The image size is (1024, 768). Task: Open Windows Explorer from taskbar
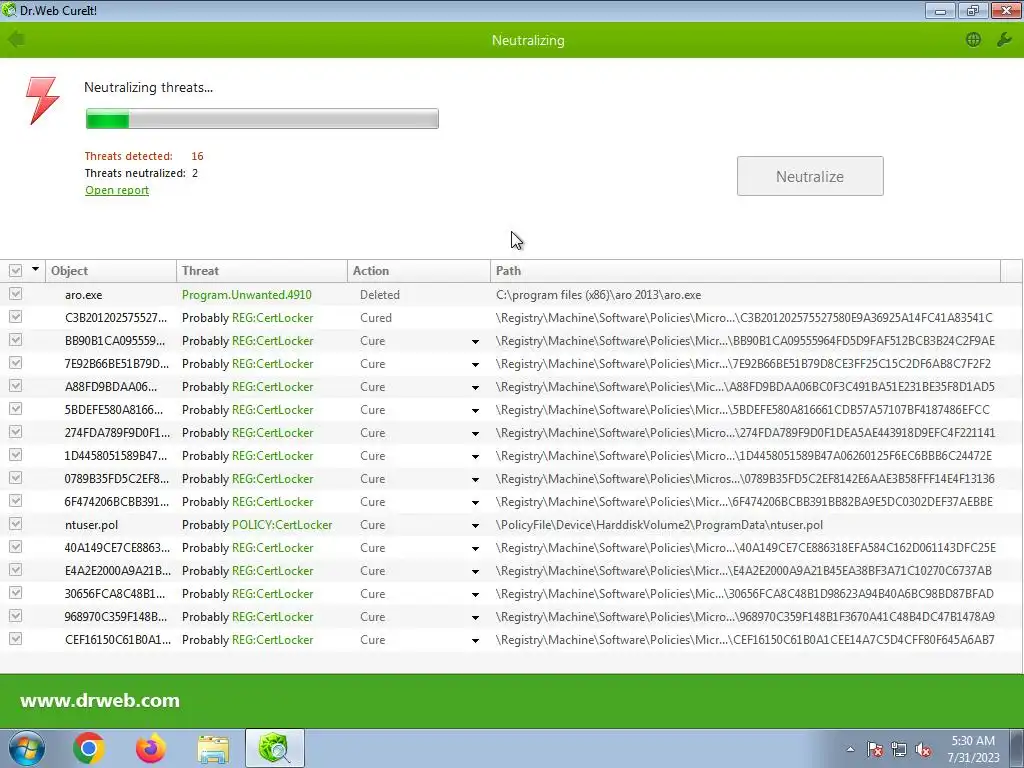[x=213, y=748]
